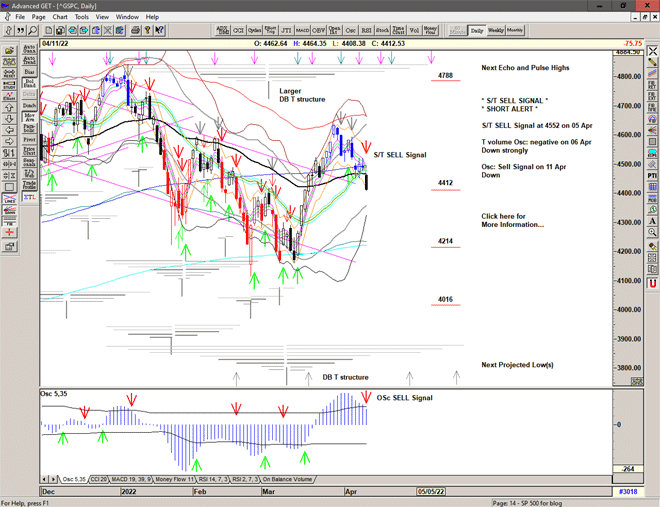Select the CCI indicator toolbar button
660x507 pixels.
pos(240,30)
